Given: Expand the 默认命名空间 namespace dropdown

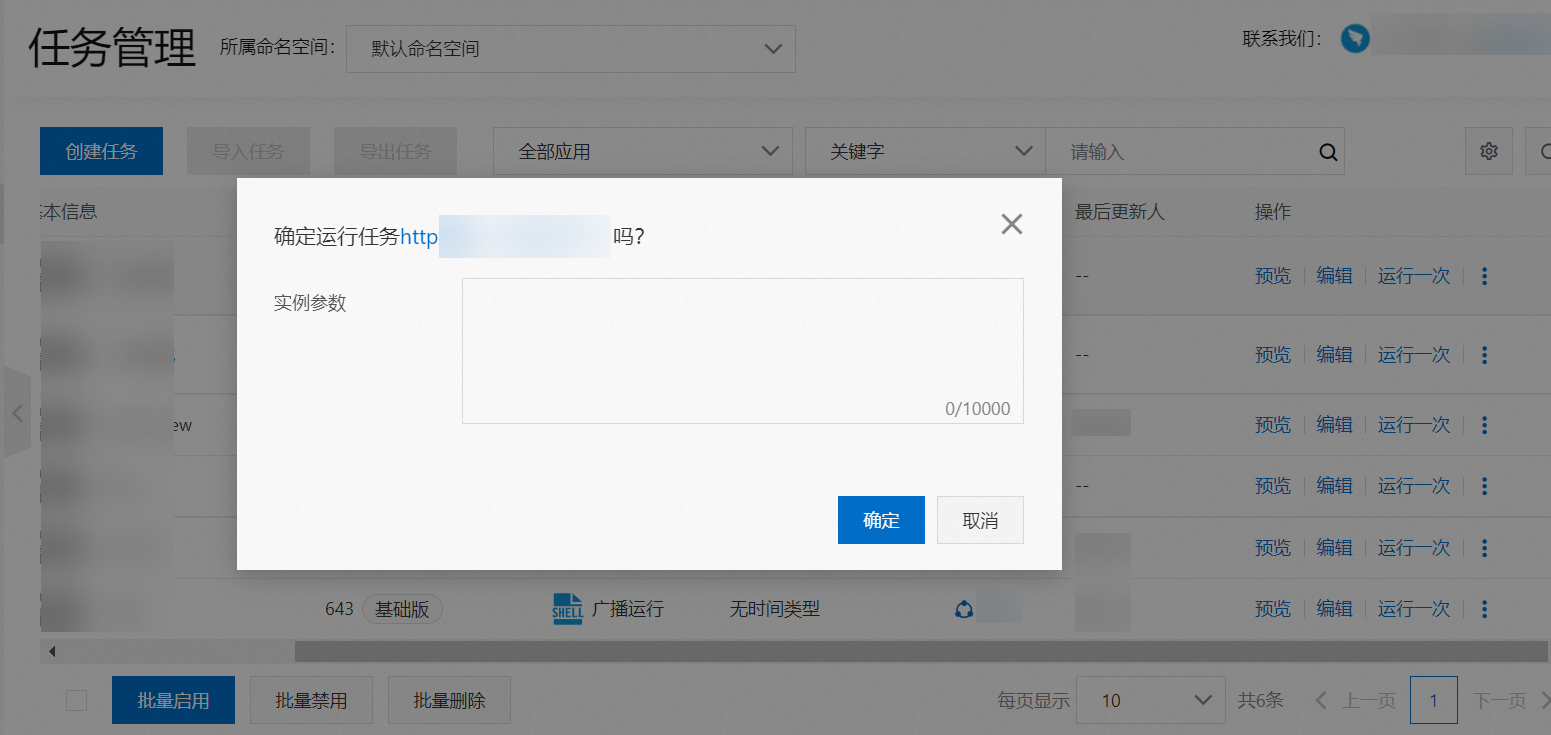Looking at the screenshot, I should 571,48.
